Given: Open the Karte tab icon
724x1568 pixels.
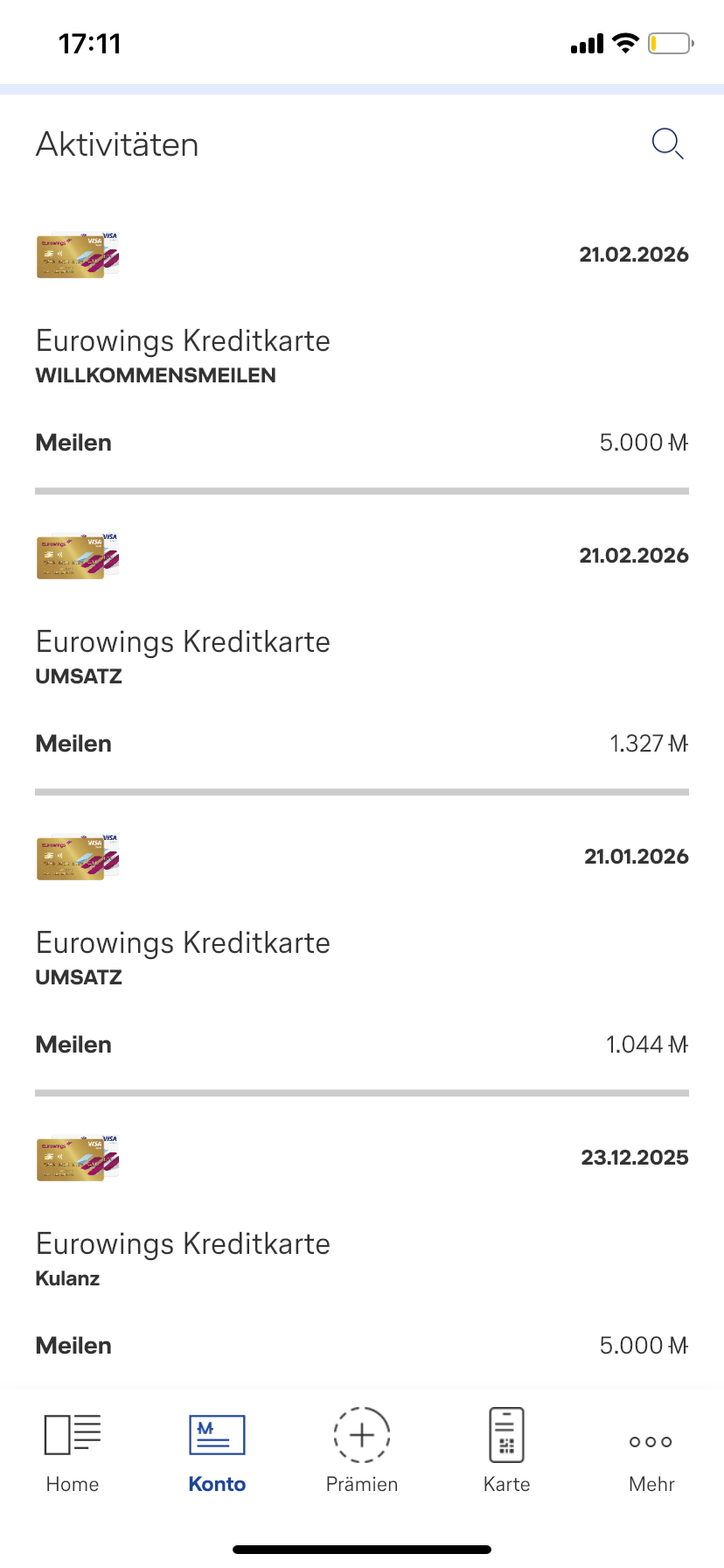Looking at the screenshot, I should 506,1436.
